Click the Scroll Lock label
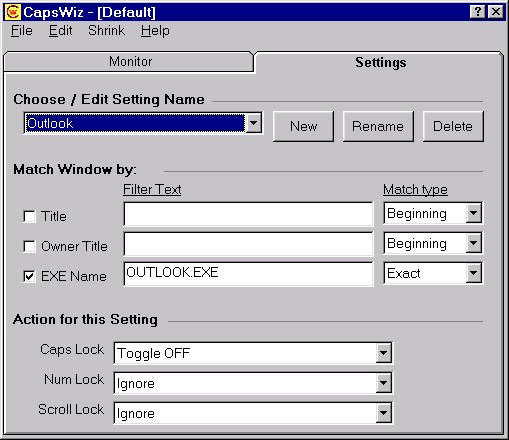Screen dimensions: 509x440 [x=71, y=409]
